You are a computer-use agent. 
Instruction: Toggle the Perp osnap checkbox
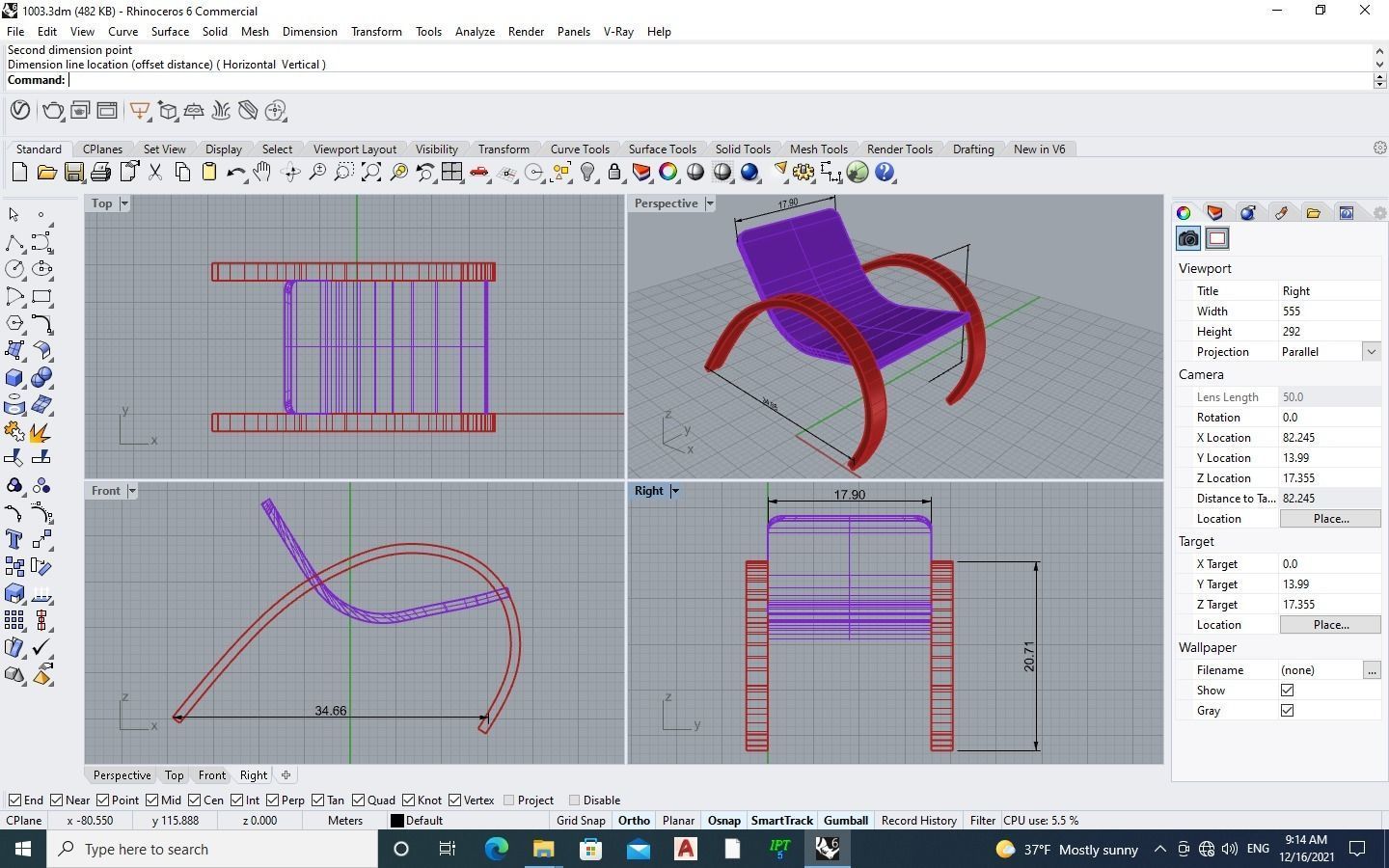[273, 800]
